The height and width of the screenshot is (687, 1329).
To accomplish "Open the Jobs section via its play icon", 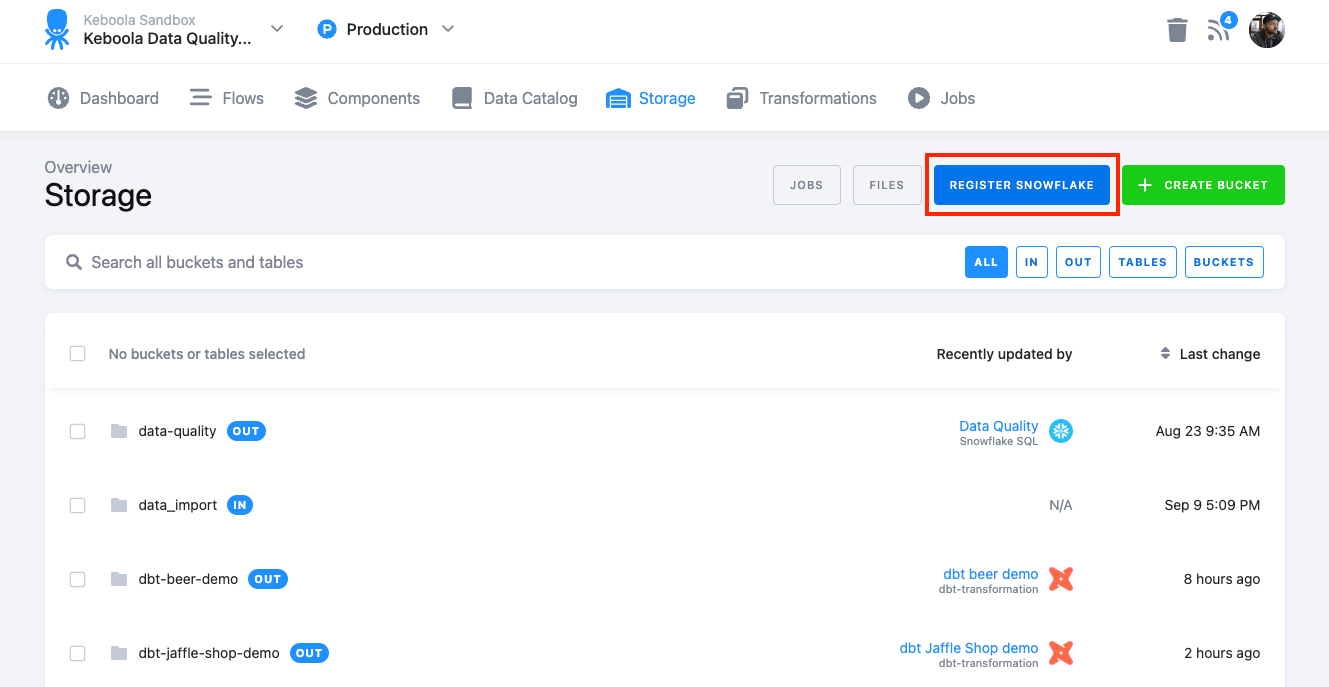I will 919,97.
